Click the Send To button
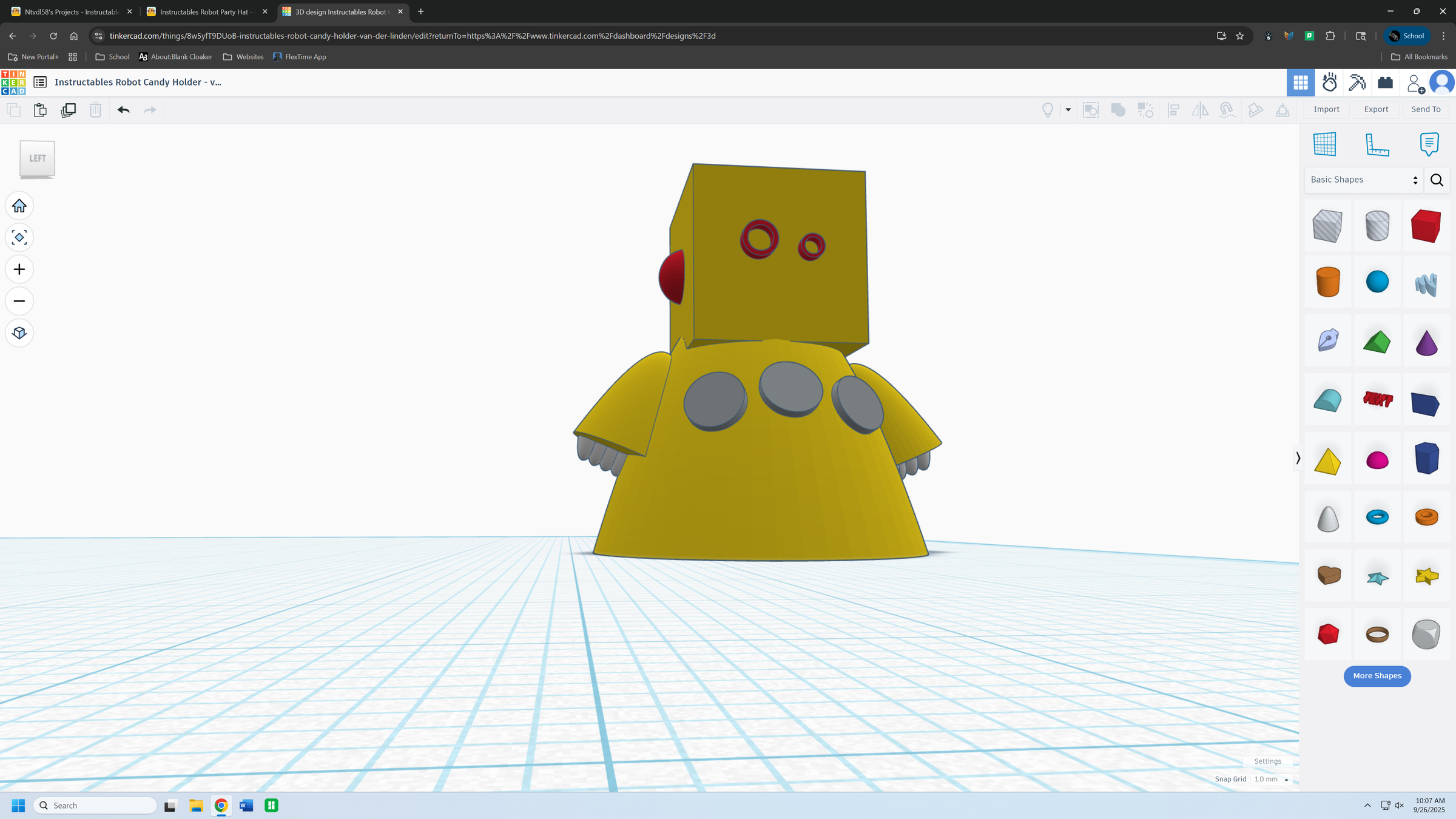1456x819 pixels. point(1426,109)
